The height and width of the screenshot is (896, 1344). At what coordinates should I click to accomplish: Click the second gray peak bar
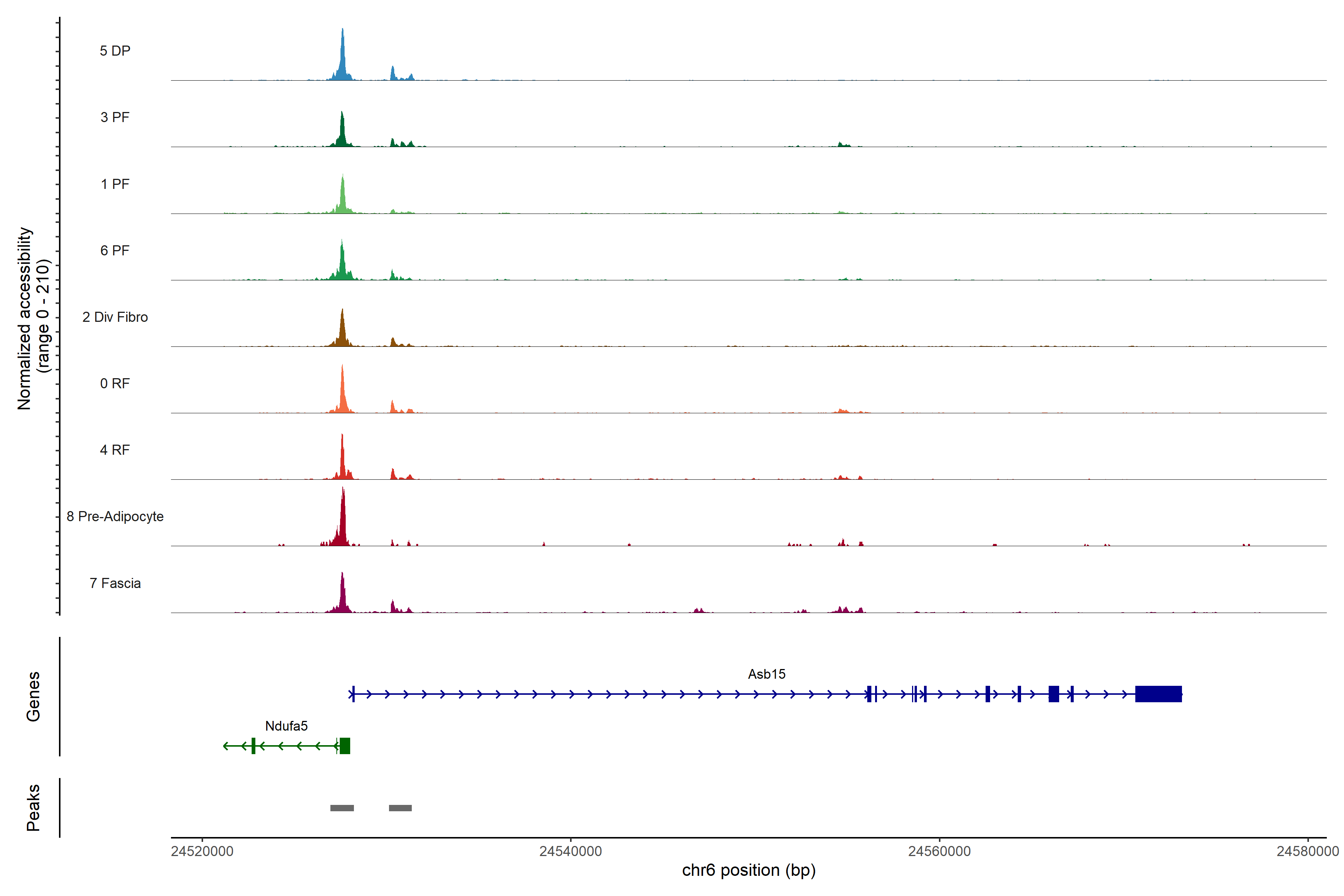tap(400, 808)
